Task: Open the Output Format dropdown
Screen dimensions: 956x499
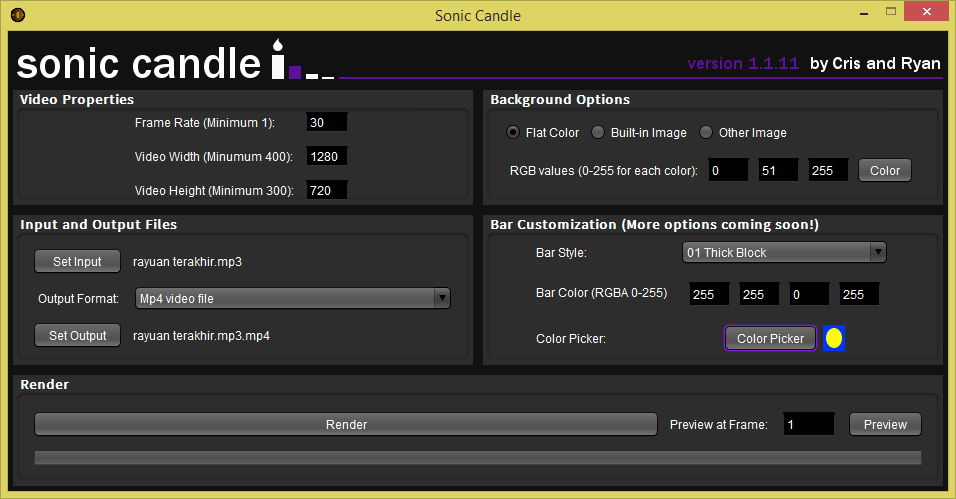Action: pyautogui.click(x=293, y=298)
